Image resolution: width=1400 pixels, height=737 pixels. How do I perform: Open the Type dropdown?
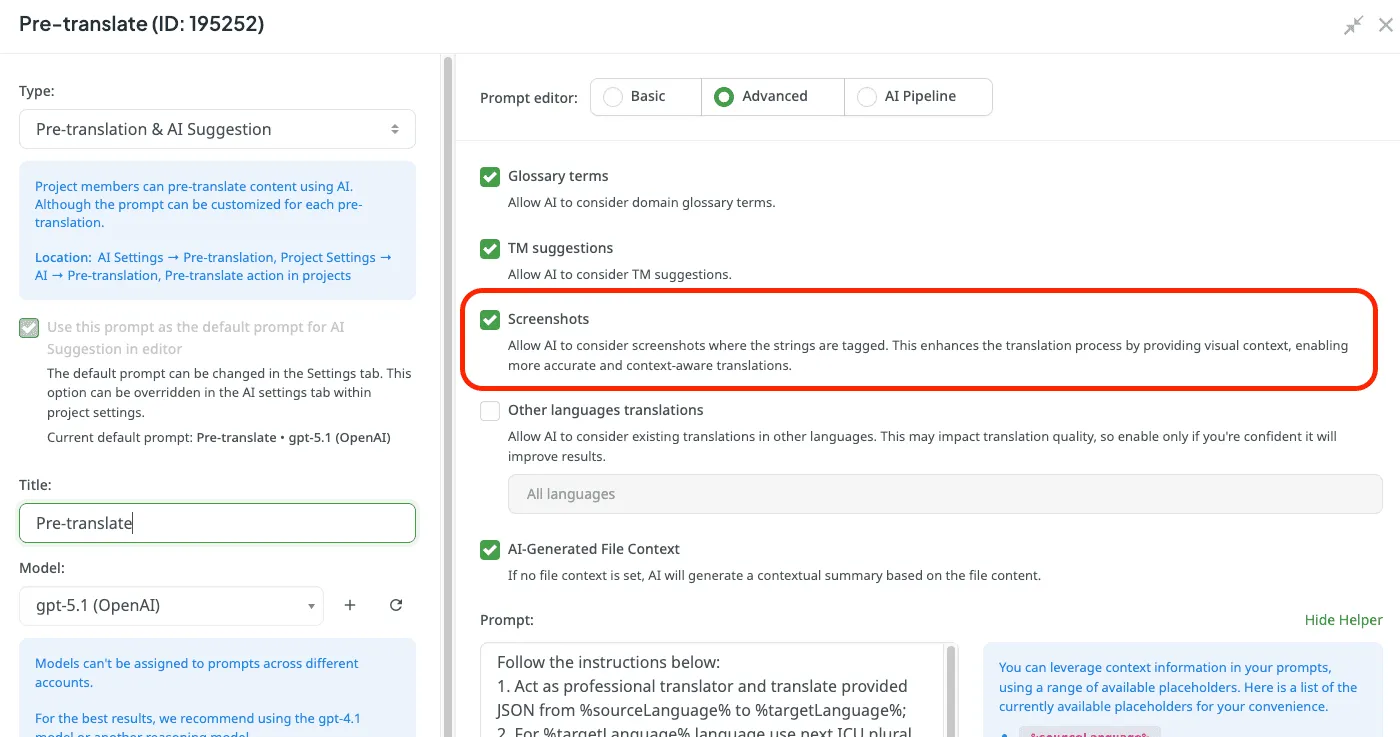(217, 130)
